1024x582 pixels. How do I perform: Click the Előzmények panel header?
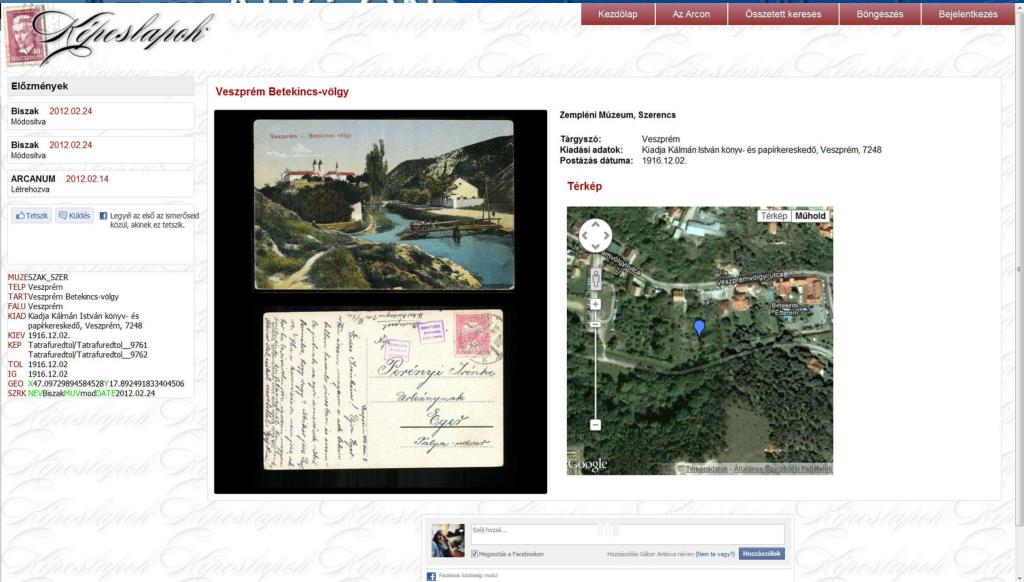point(101,86)
